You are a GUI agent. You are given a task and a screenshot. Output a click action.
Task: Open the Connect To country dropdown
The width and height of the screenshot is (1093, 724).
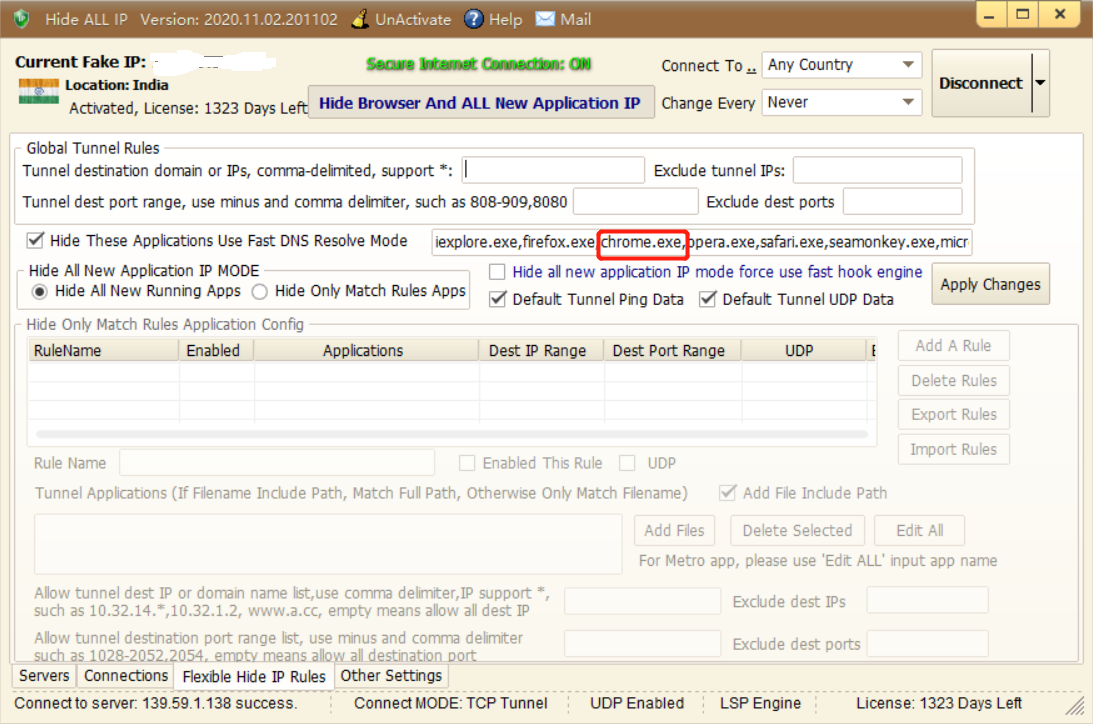[x=841, y=65]
